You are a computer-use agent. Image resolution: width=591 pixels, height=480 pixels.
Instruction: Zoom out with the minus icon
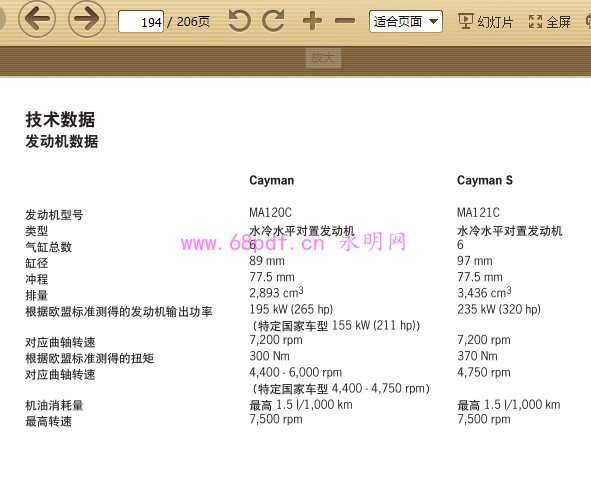[x=345, y=21]
